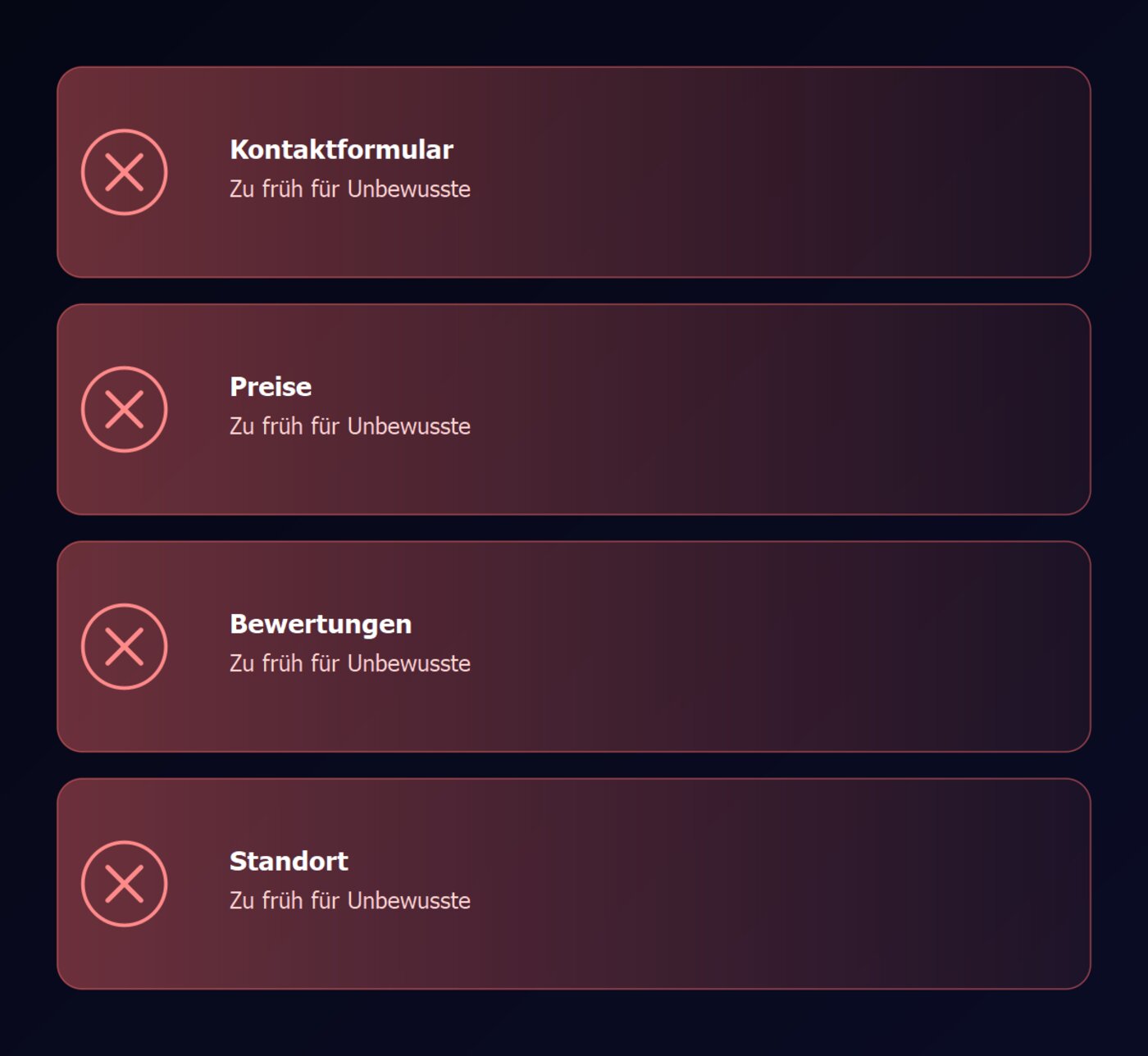
Task: Click the word 'früh' in the Bewertungen card
Action: 282,663
